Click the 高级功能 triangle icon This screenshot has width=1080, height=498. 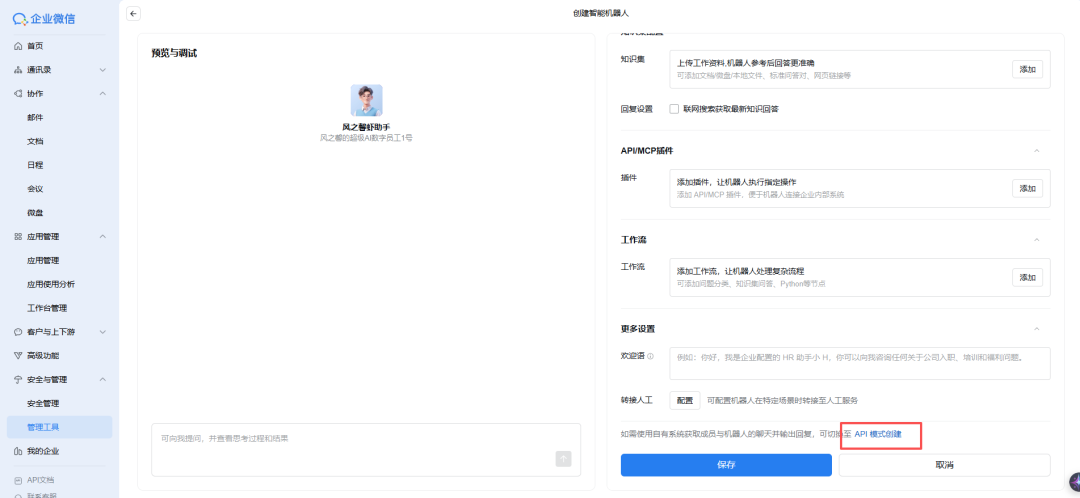tap(18, 355)
